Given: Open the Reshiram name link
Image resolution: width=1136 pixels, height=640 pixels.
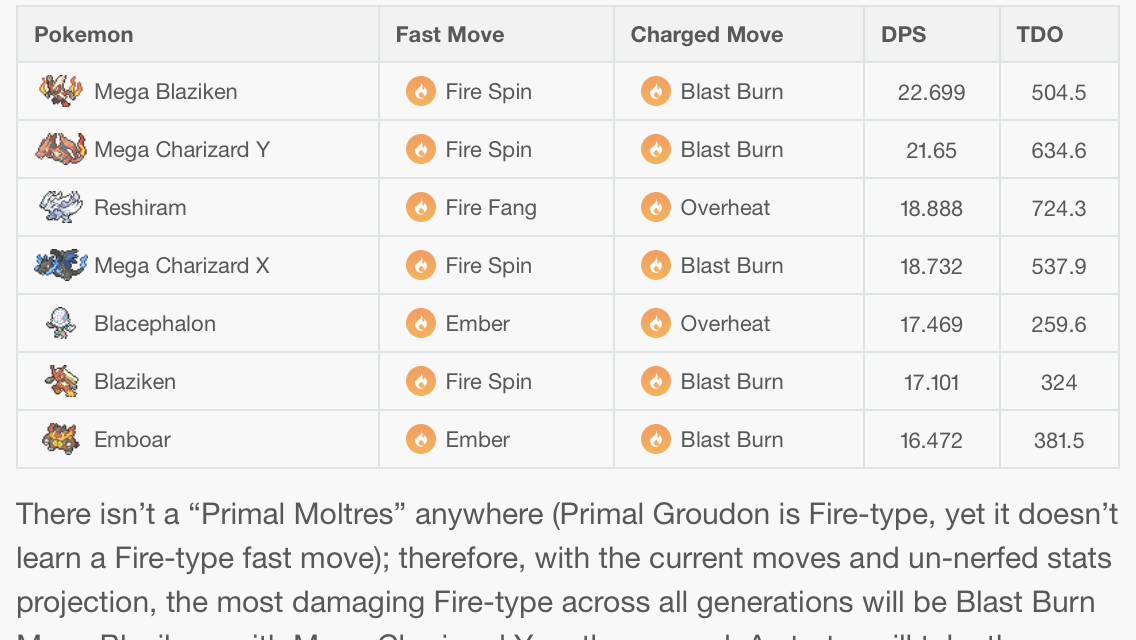Looking at the screenshot, I should click(x=140, y=208).
